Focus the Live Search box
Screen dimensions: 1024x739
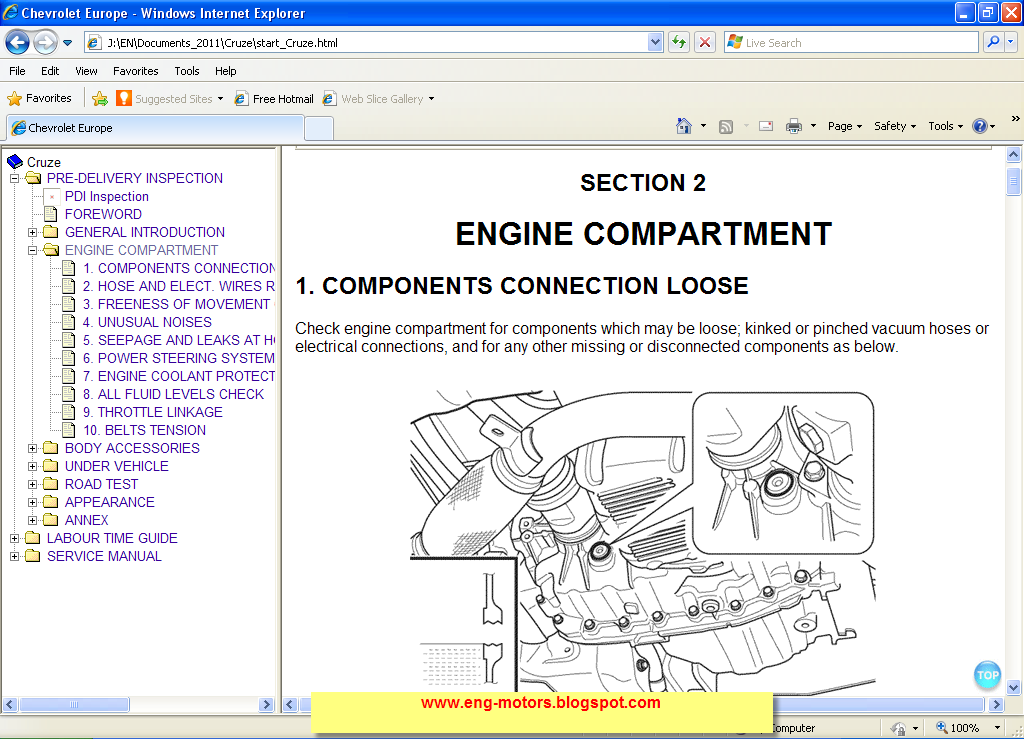851,42
